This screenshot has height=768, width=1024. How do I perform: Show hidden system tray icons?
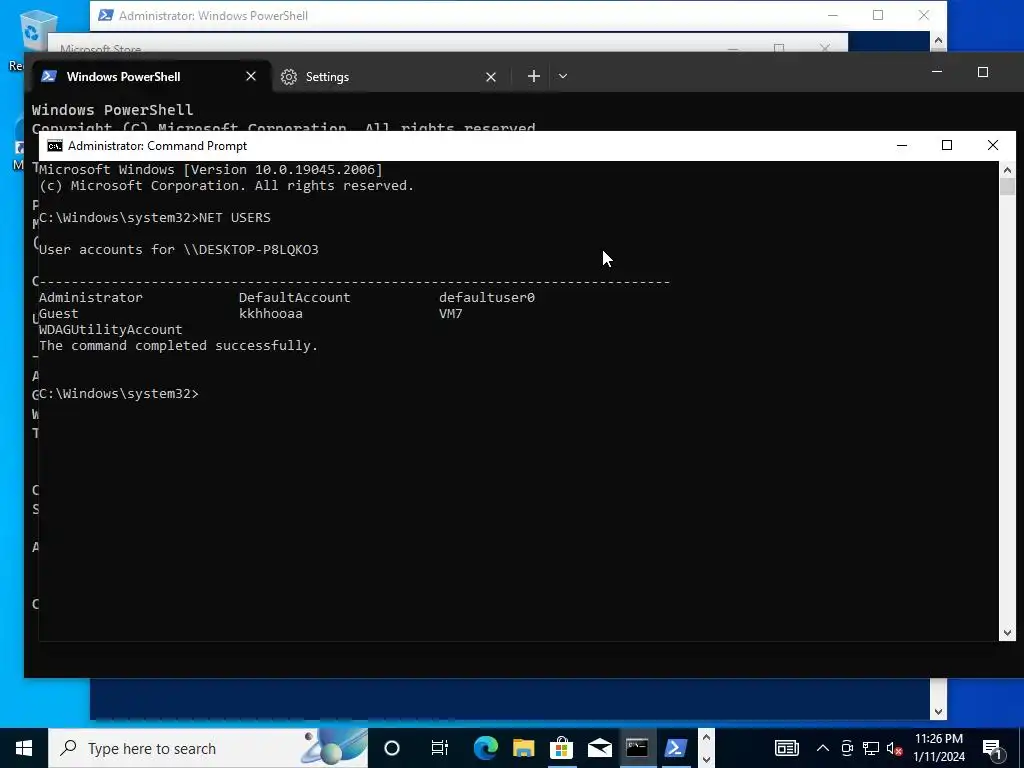823,748
